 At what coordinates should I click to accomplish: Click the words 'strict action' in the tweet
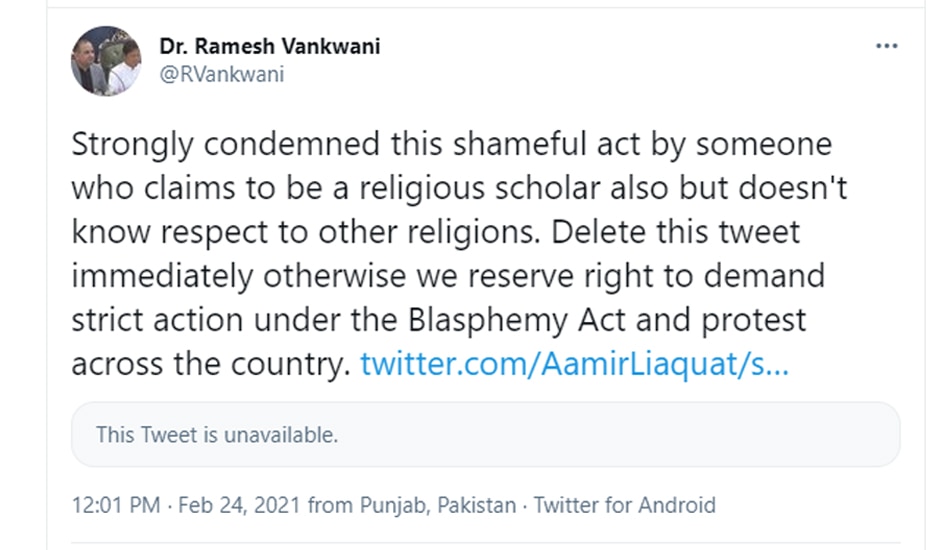[163, 320]
